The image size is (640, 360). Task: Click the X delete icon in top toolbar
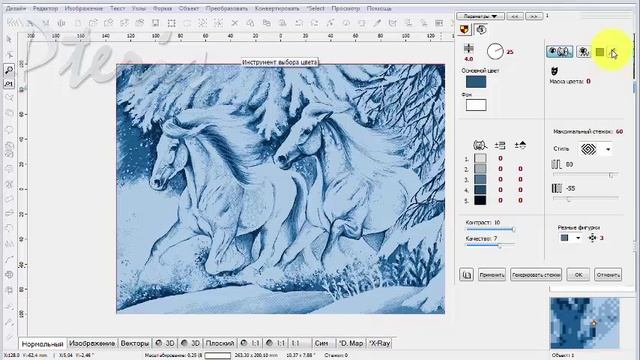tap(235, 23)
